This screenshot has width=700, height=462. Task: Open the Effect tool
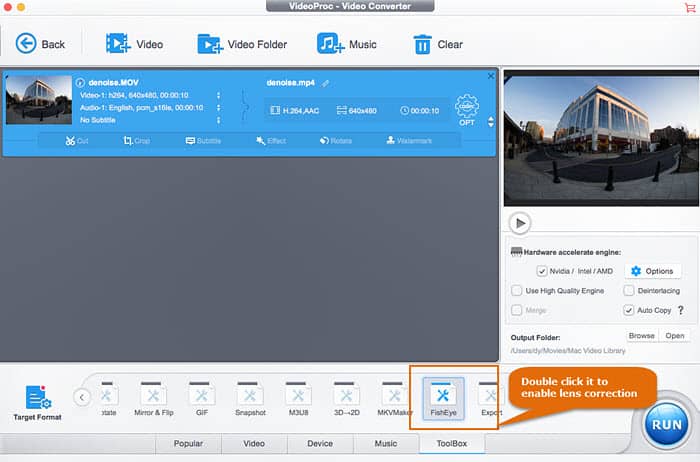pyautogui.click(x=271, y=141)
